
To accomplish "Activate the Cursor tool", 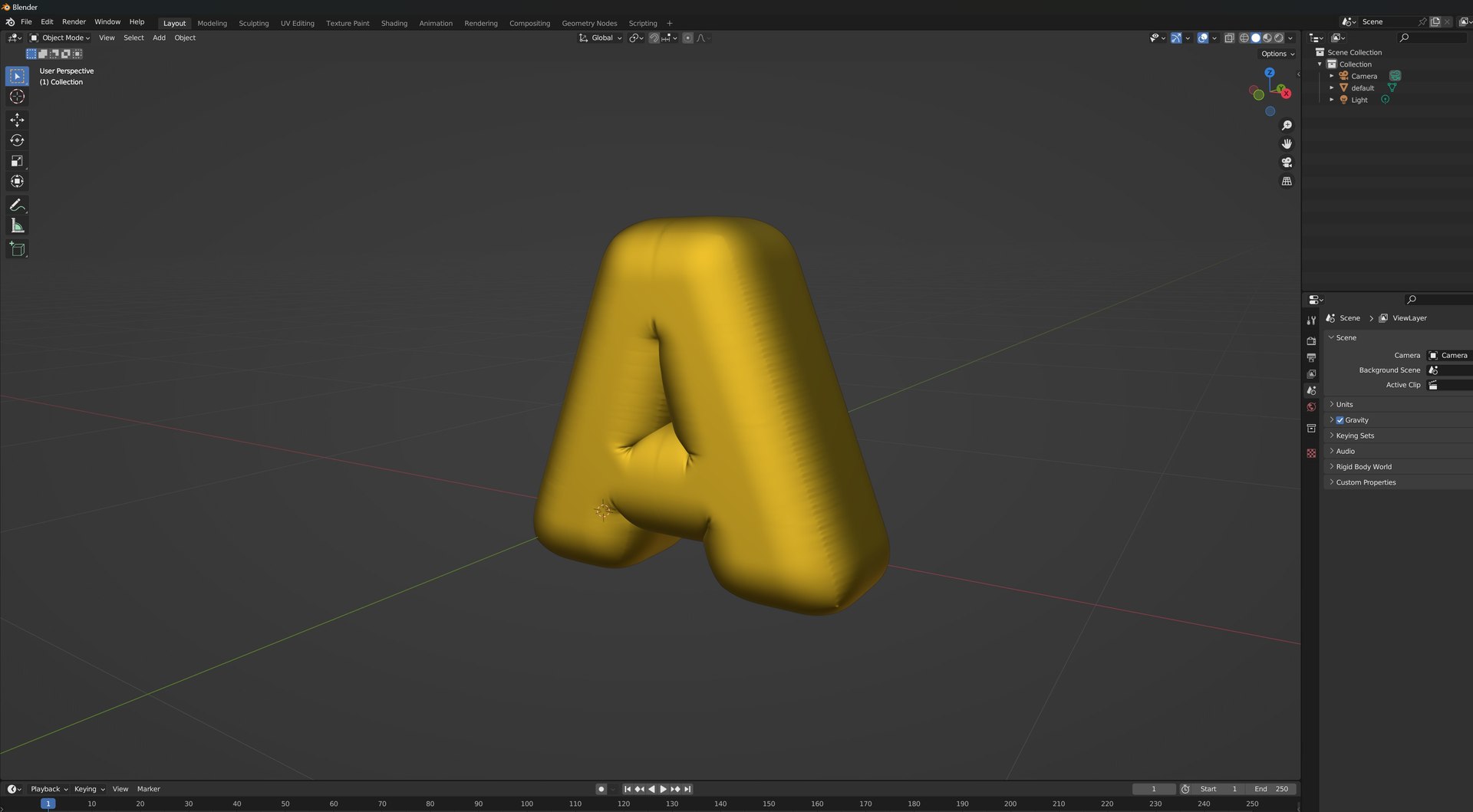I will 17,97.
